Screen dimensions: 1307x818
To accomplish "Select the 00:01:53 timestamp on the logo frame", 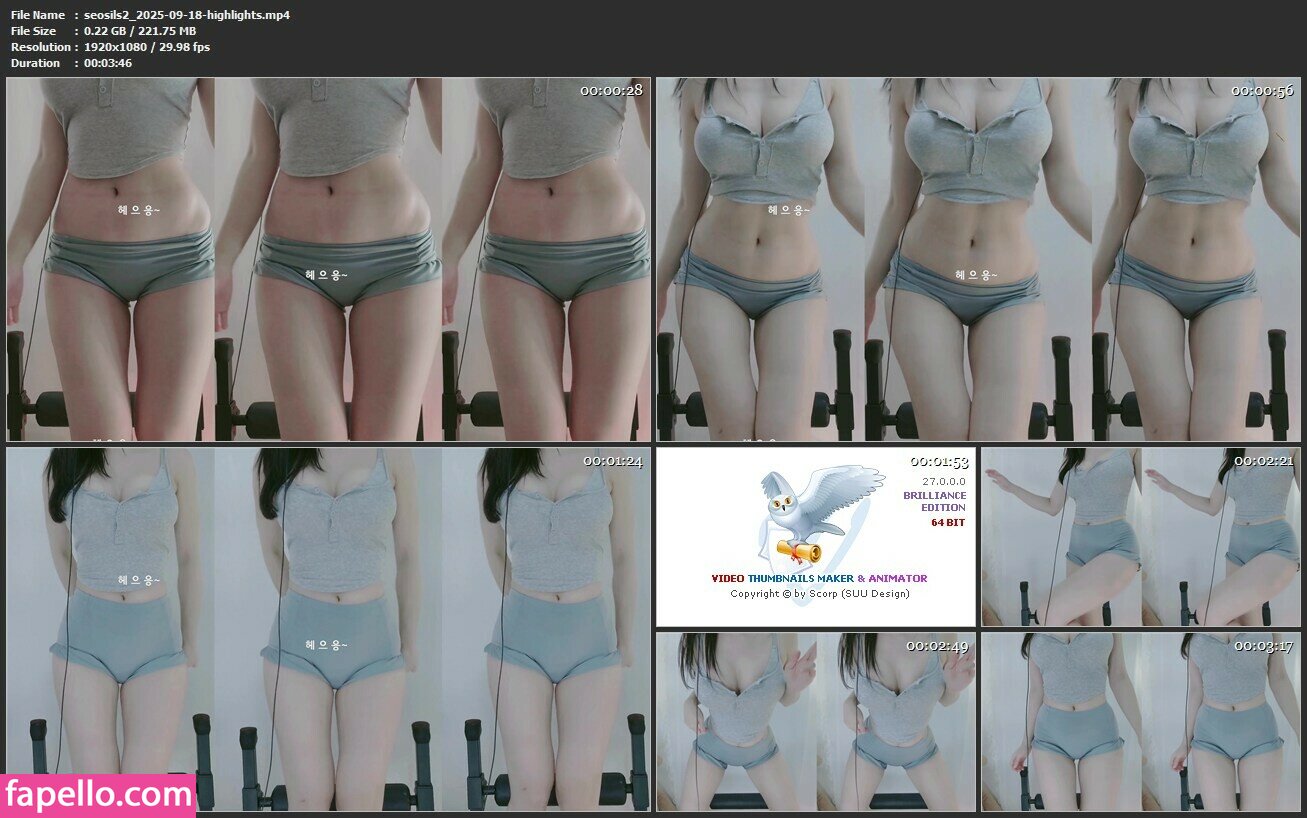I will click(938, 462).
